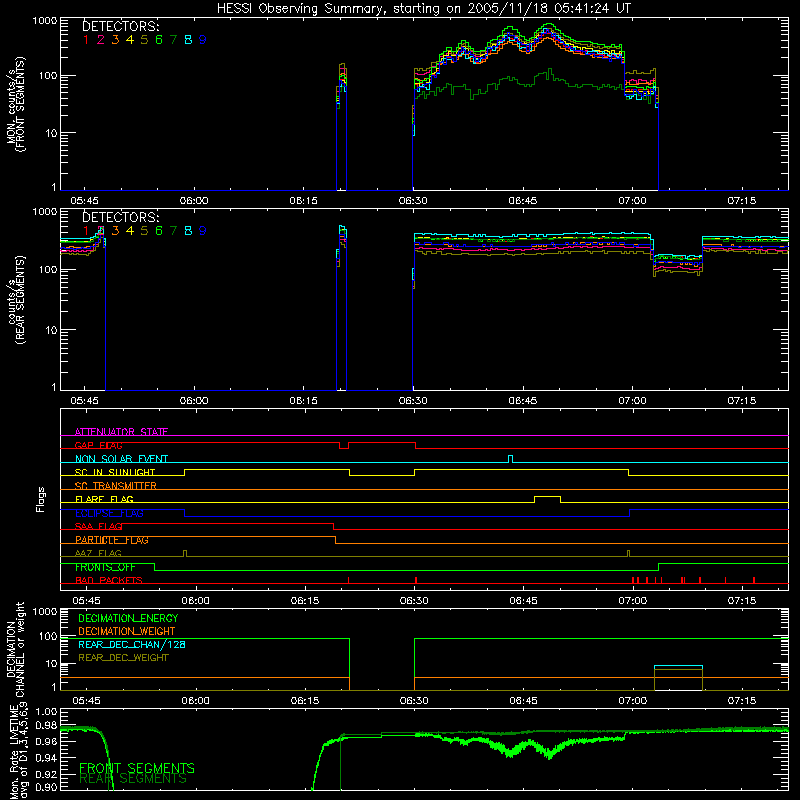Select blue detector number 9 in the rear segments legend
Image resolution: width=800 pixels, height=800 pixels.
203,231
